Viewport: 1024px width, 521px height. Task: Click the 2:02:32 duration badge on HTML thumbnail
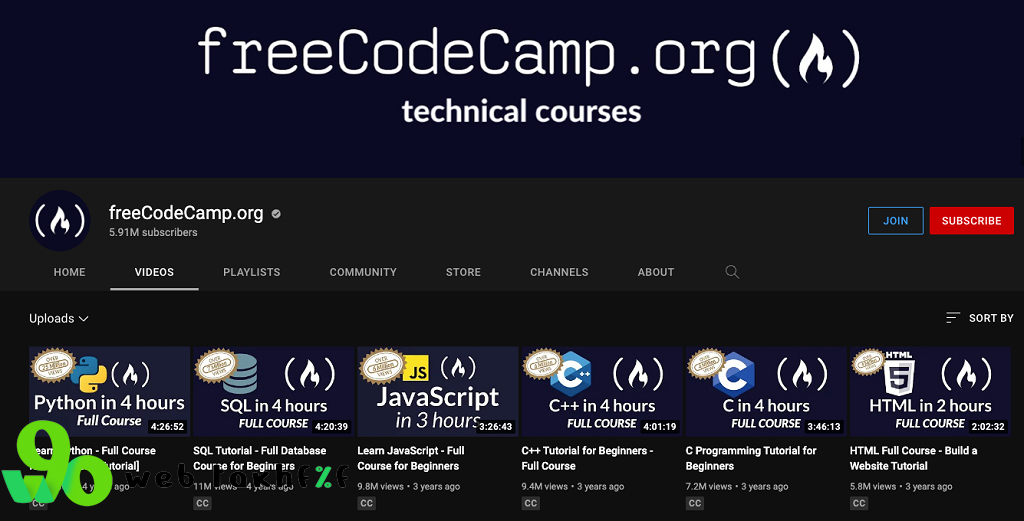[987, 426]
